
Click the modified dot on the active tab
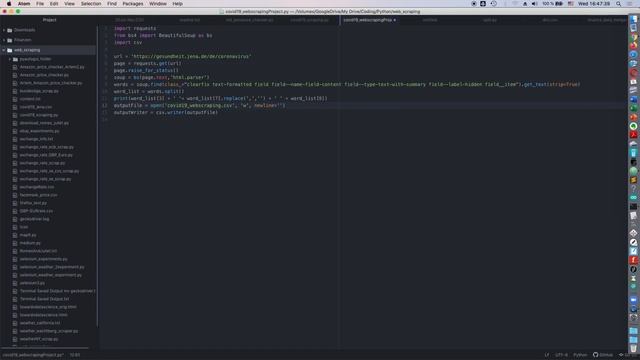pos(395,20)
